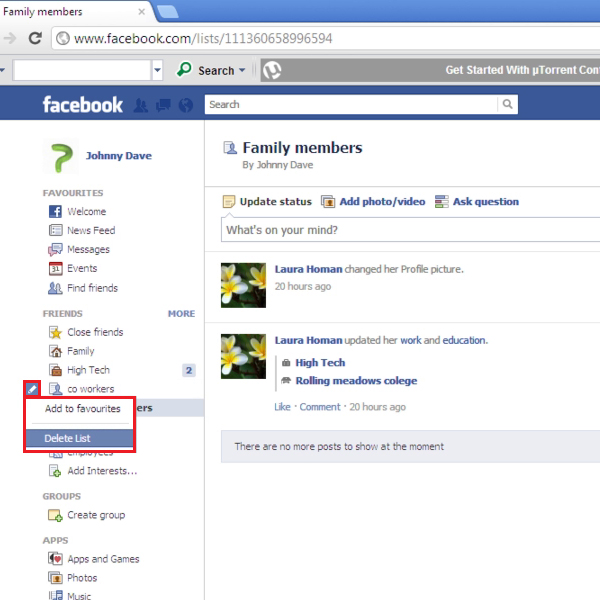The width and height of the screenshot is (600, 600).
Task: Click the Family house icon
Action: coord(55,351)
